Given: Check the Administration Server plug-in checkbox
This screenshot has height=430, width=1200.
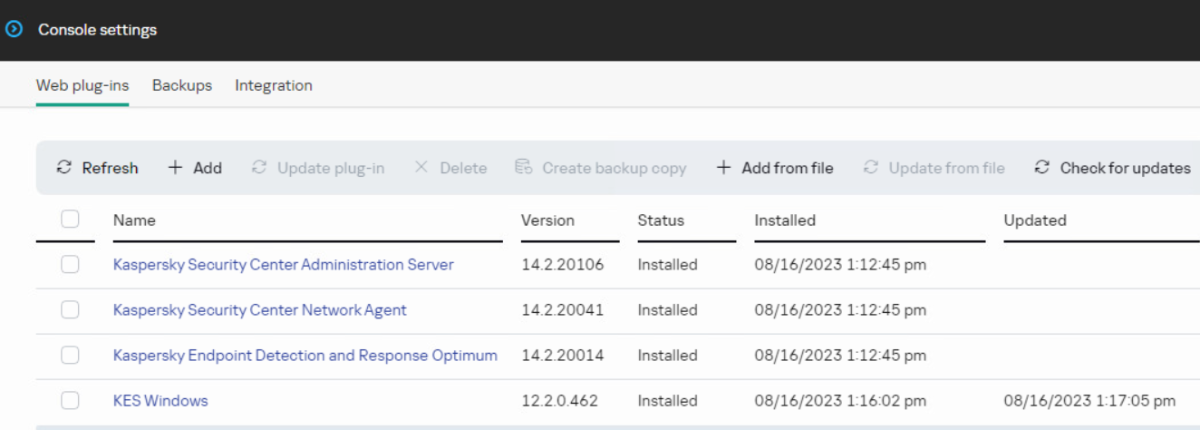Looking at the screenshot, I should click(x=70, y=265).
